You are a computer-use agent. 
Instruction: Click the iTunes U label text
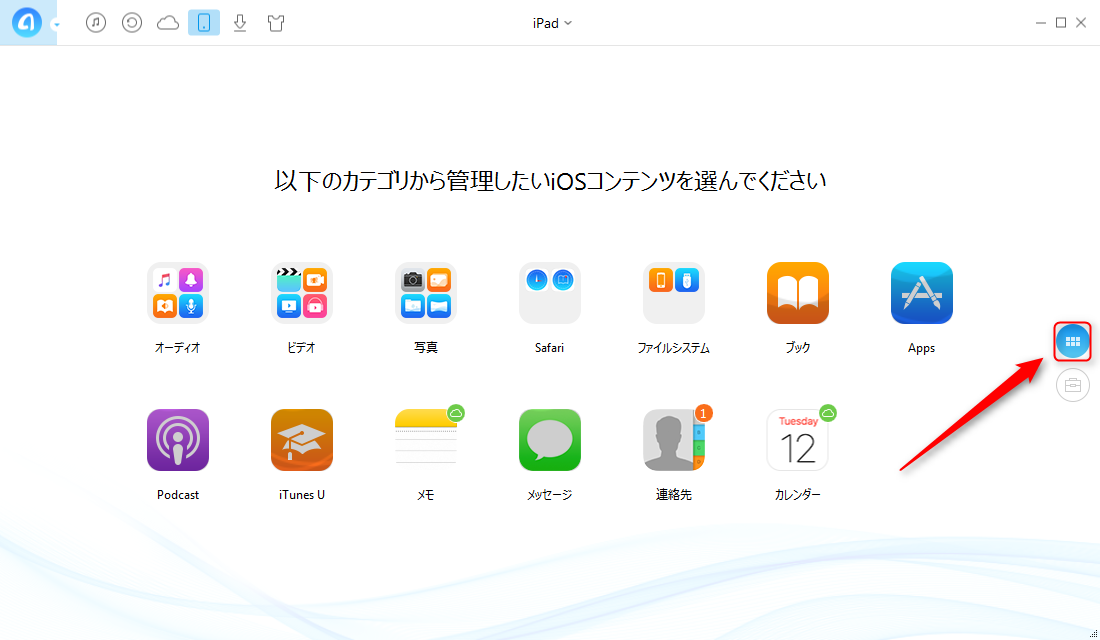click(302, 495)
